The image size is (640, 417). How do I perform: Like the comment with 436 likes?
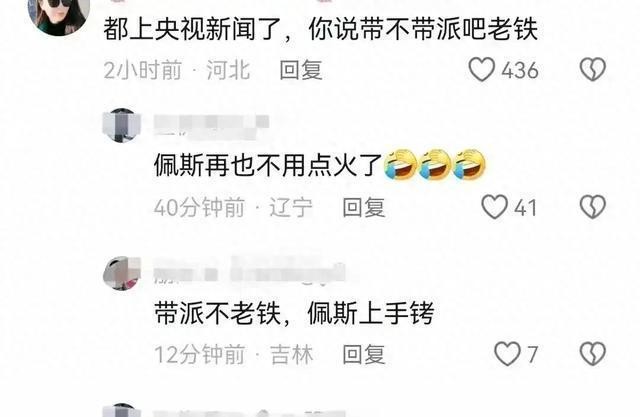click(482, 69)
